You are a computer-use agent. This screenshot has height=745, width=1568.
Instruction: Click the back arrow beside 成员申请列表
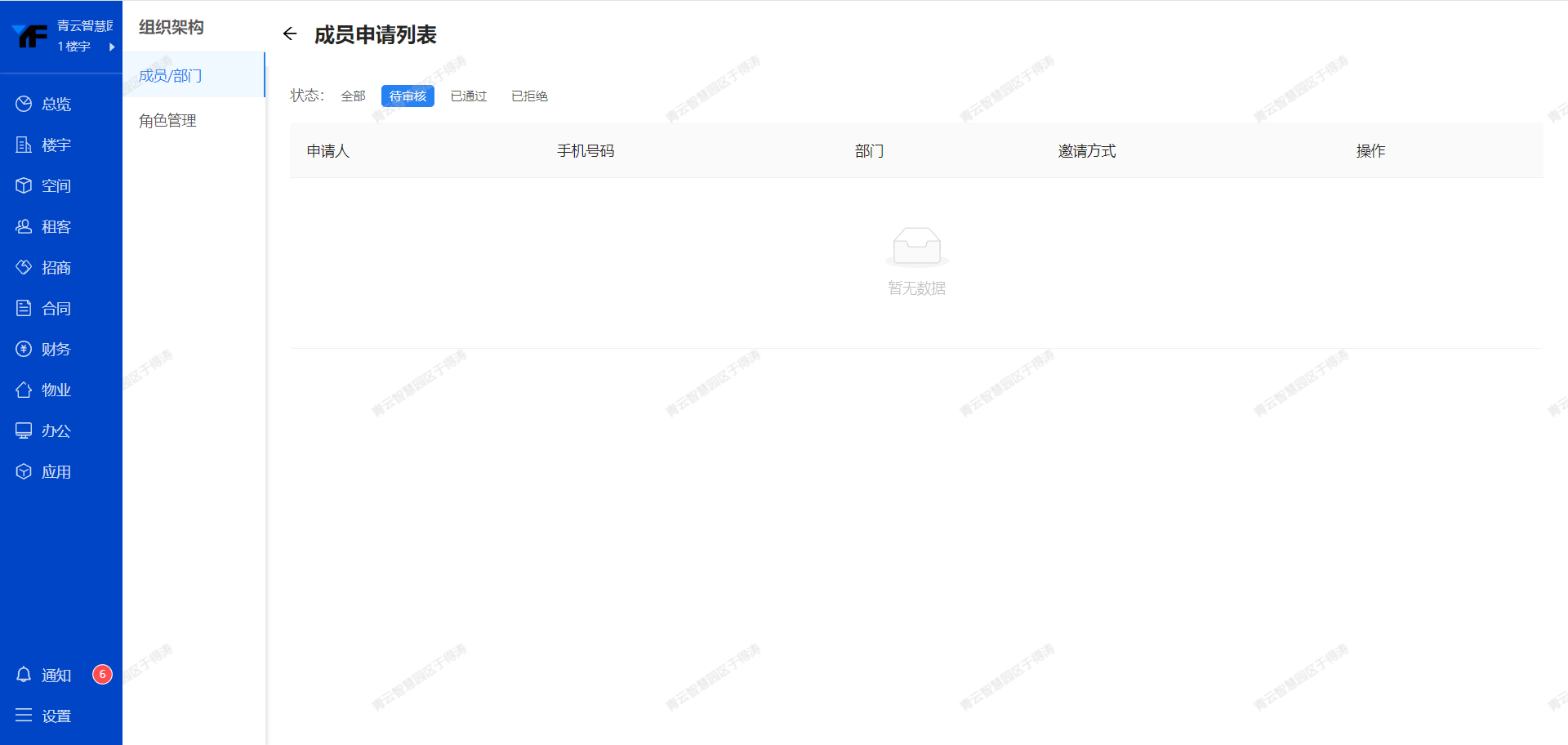point(290,34)
